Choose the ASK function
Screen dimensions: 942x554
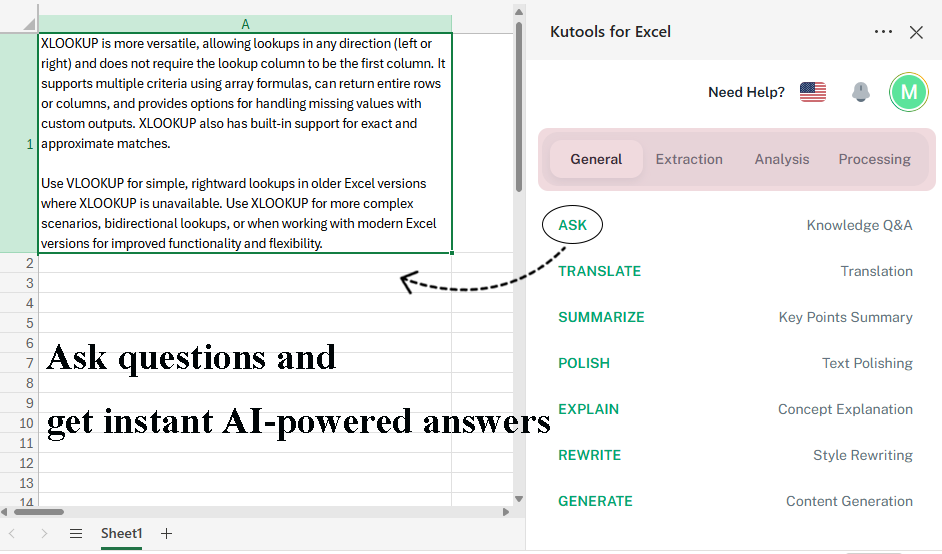coord(572,225)
